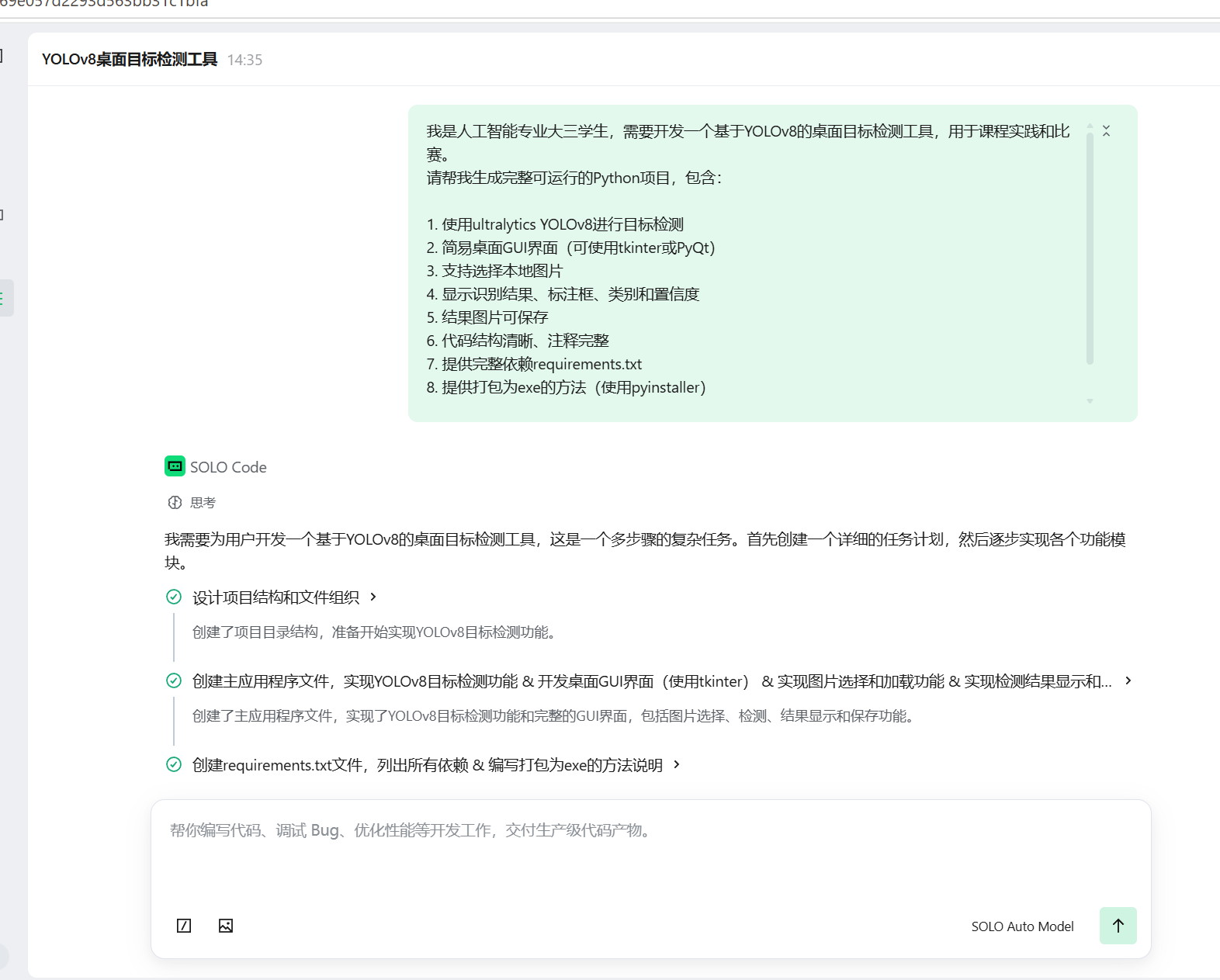Expand the 设计项目结构和文件组织 step chevron
Image resolution: width=1220 pixels, height=980 pixels.
[373, 597]
